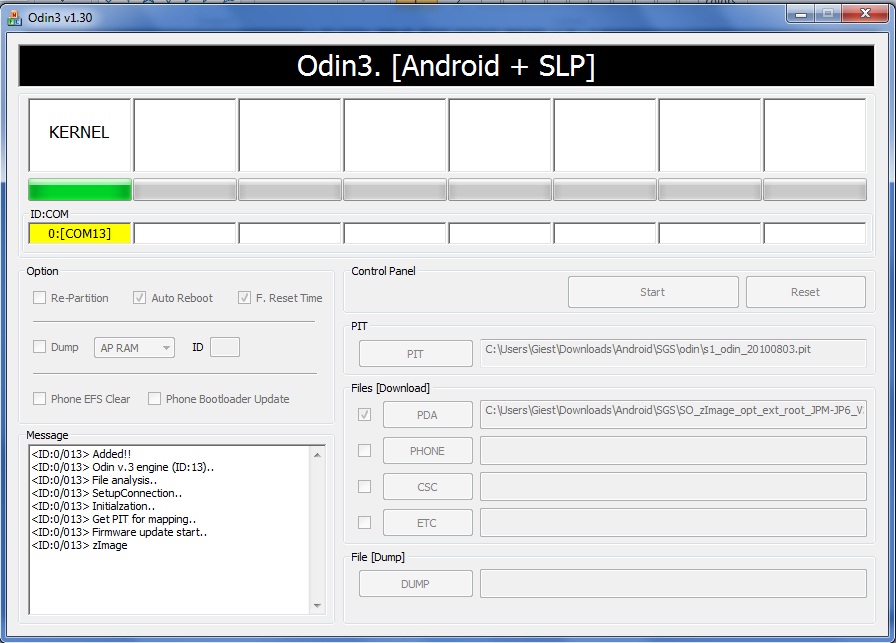Click the Odin3 app icon in title bar
Viewport: 896px width, 643px height.
pyautogui.click(x=14, y=18)
